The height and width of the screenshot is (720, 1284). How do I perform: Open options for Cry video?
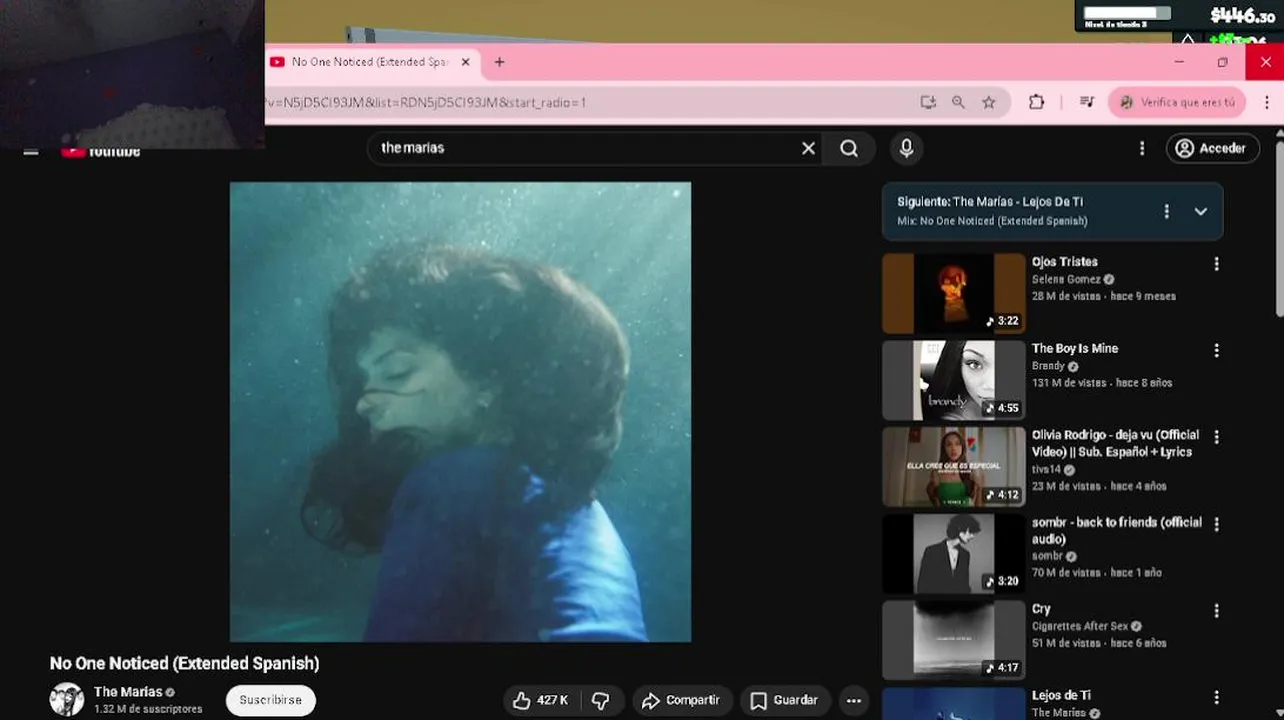pyautogui.click(x=1216, y=610)
